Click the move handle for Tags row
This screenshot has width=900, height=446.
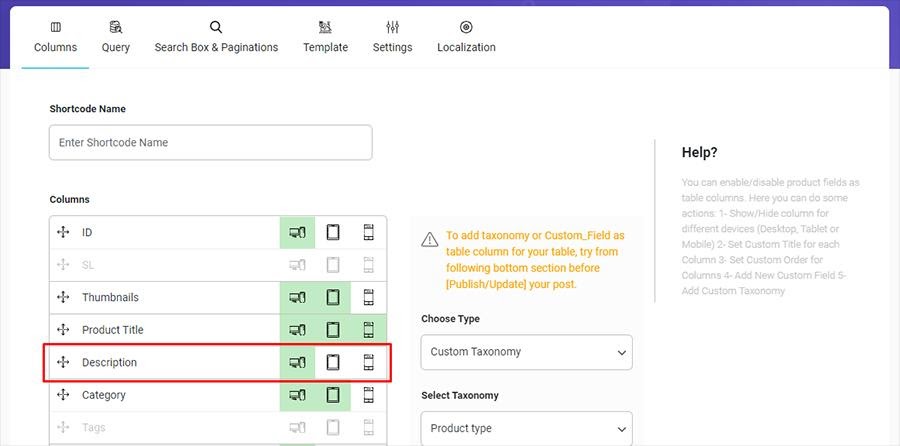point(63,427)
